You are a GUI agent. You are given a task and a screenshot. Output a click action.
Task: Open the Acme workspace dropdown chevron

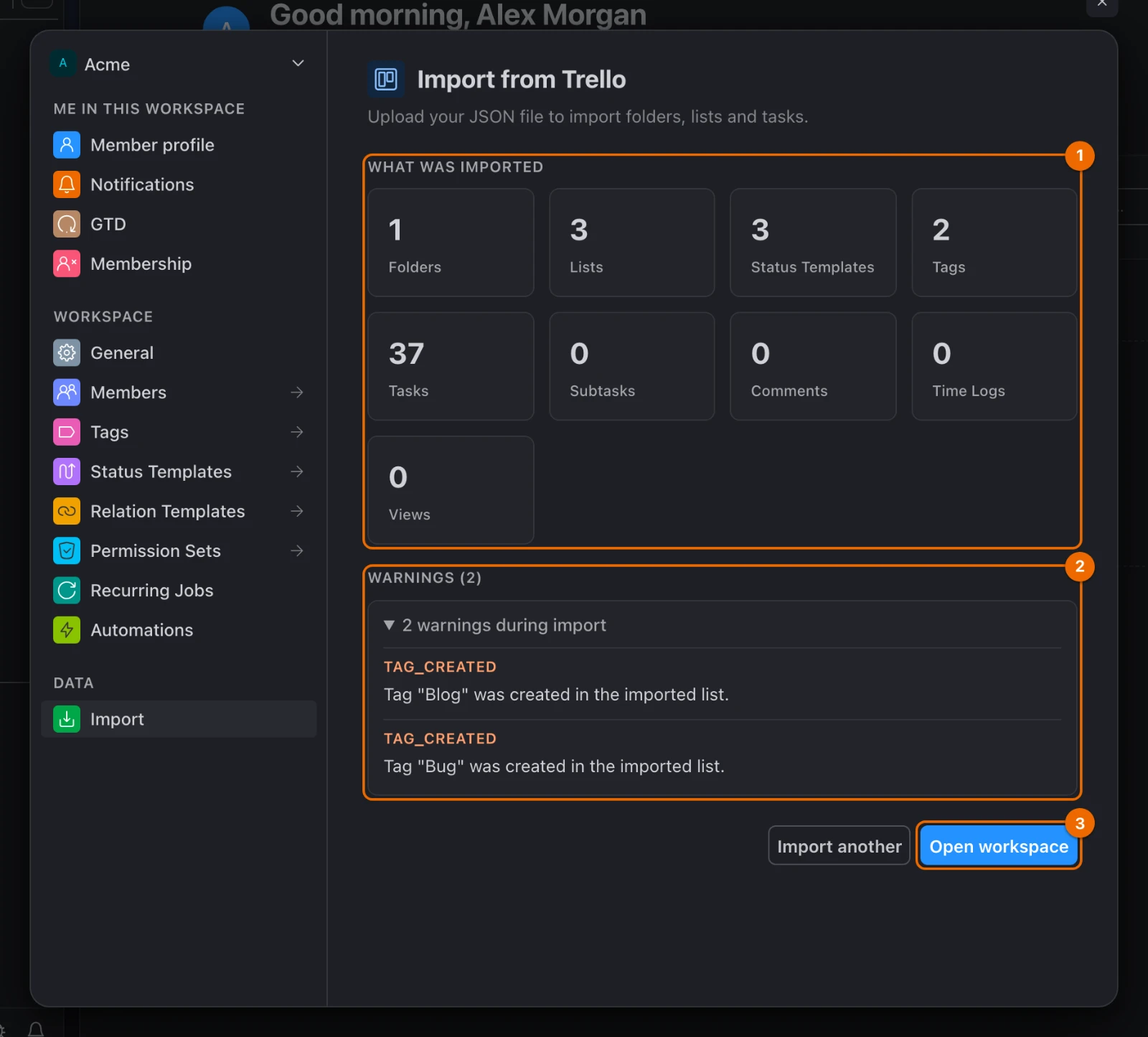[x=298, y=64]
